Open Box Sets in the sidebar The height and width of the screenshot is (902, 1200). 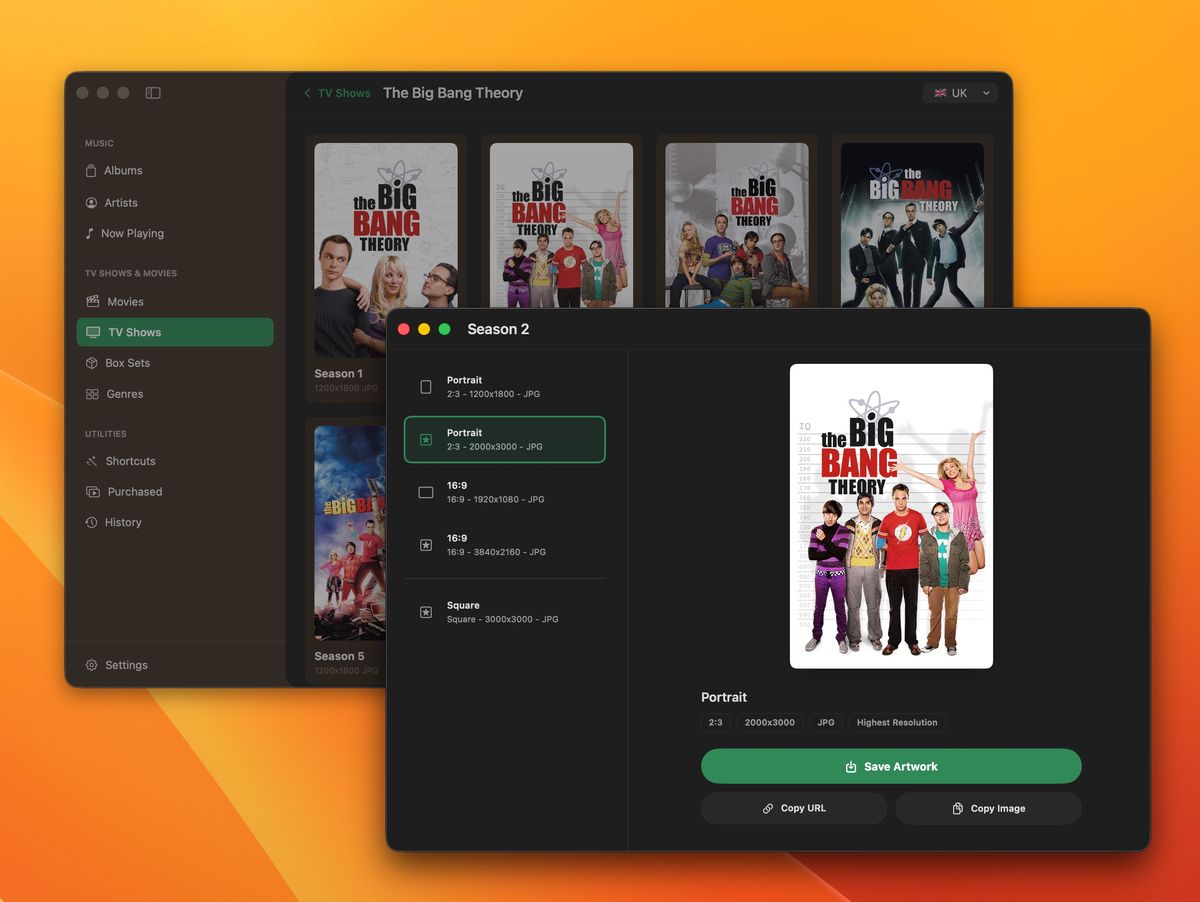click(175, 363)
